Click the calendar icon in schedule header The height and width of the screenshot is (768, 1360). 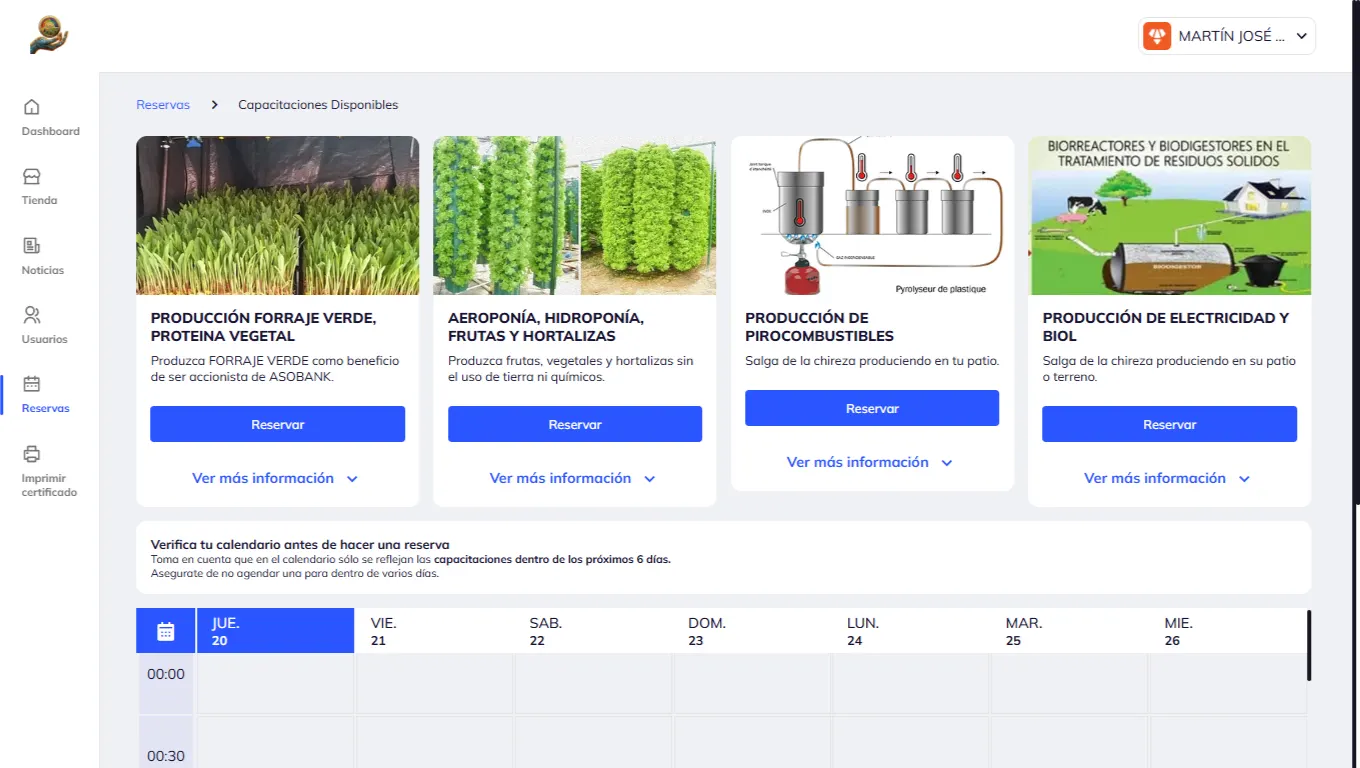click(x=166, y=631)
